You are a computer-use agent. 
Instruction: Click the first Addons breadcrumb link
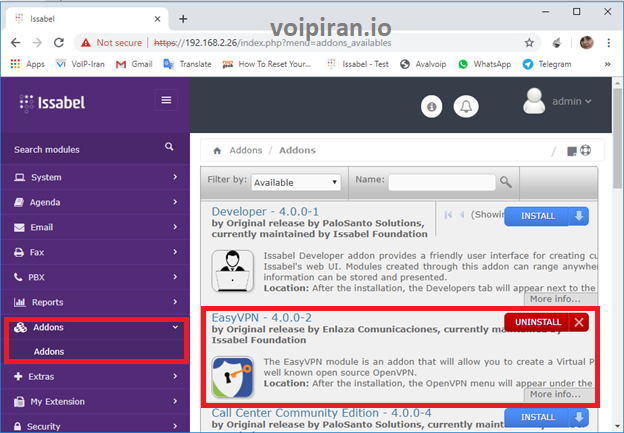click(x=246, y=150)
